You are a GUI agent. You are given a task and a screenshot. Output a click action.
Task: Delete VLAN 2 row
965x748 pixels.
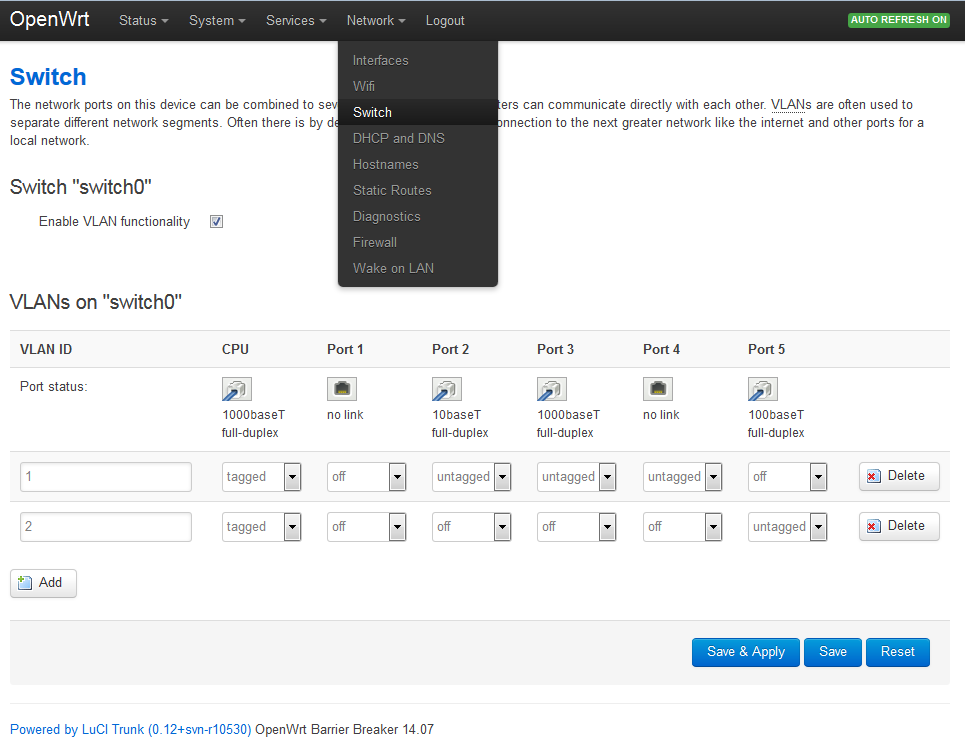coord(899,526)
